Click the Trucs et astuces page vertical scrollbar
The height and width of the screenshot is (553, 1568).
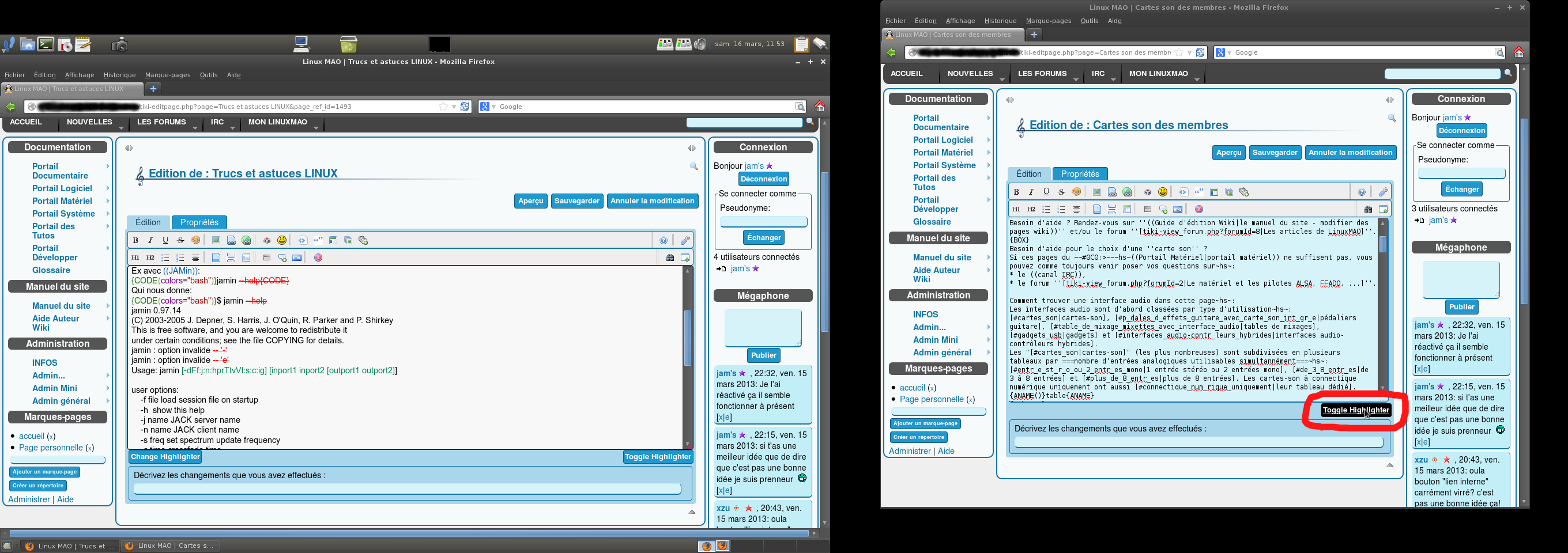825,251
